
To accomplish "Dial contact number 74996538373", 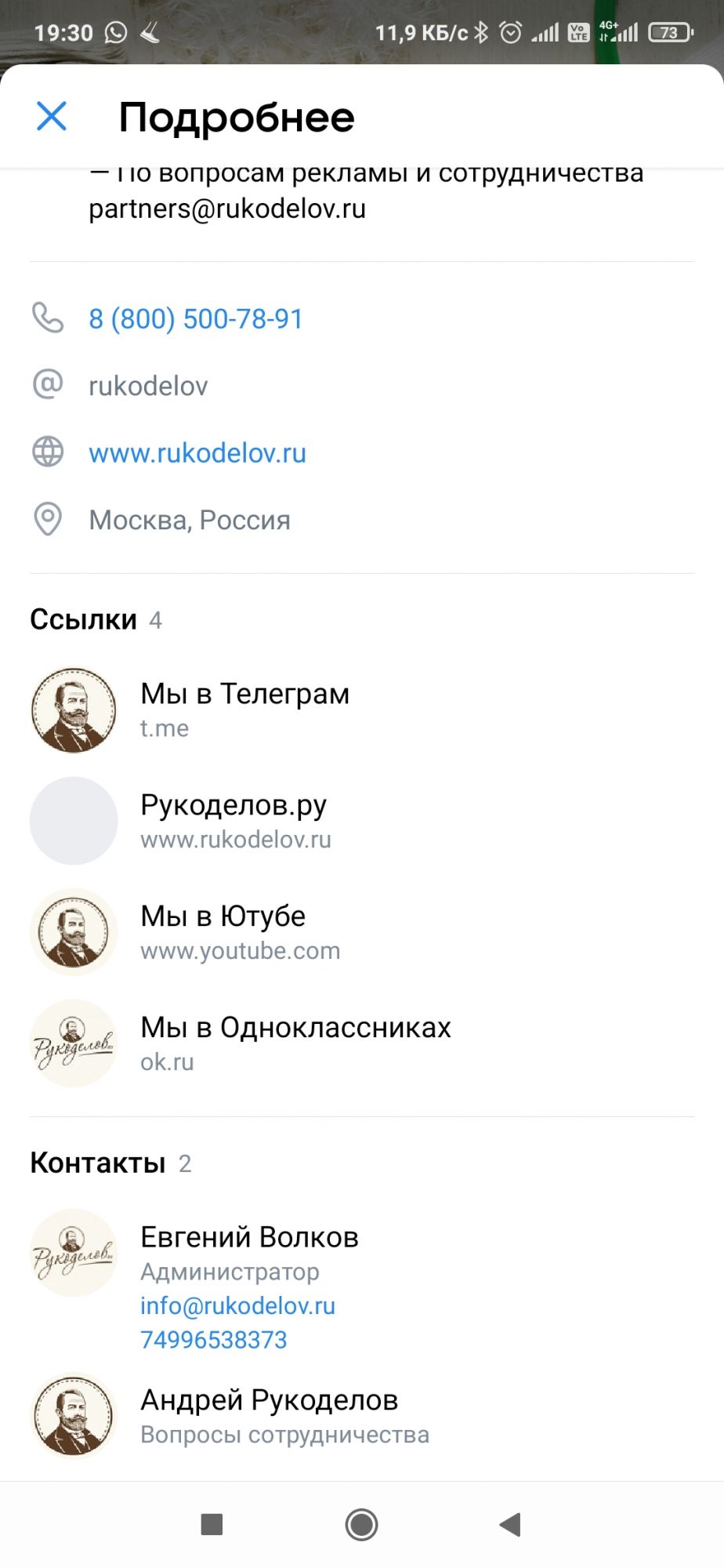I will [214, 1340].
